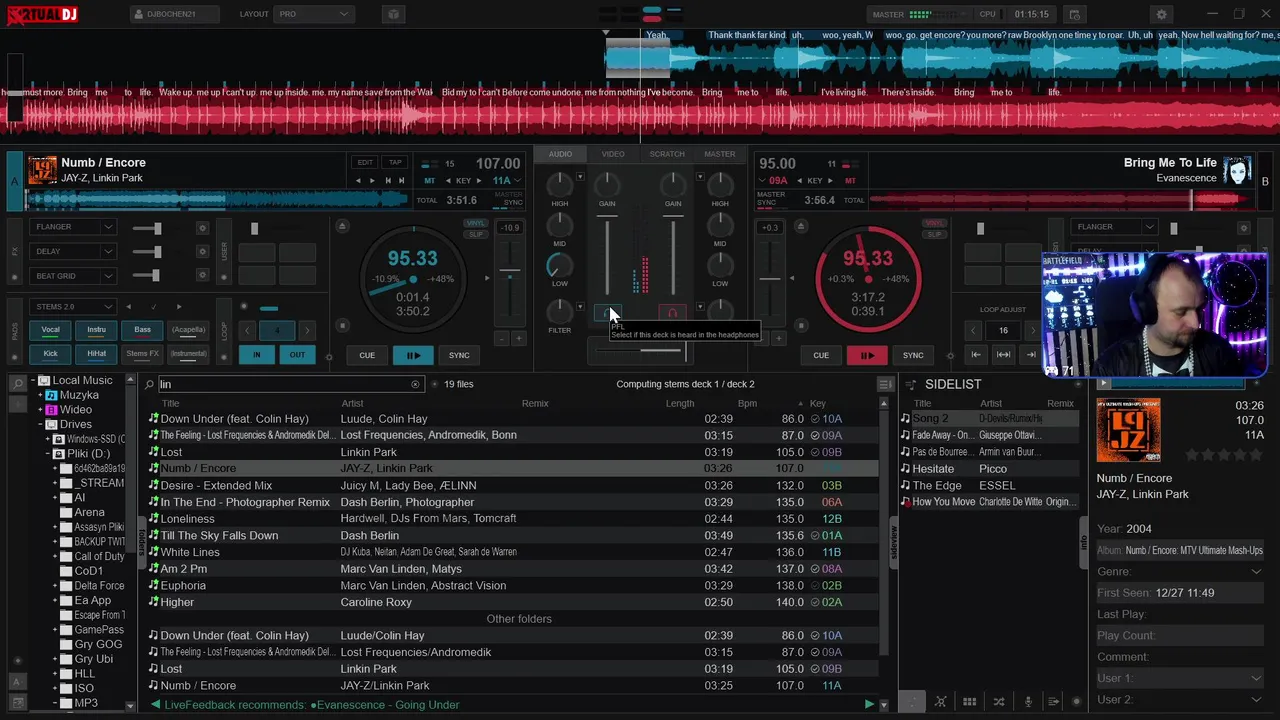The height and width of the screenshot is (720, 1280).
Task: Click the left deck eject icon
Action: (342, 226)
